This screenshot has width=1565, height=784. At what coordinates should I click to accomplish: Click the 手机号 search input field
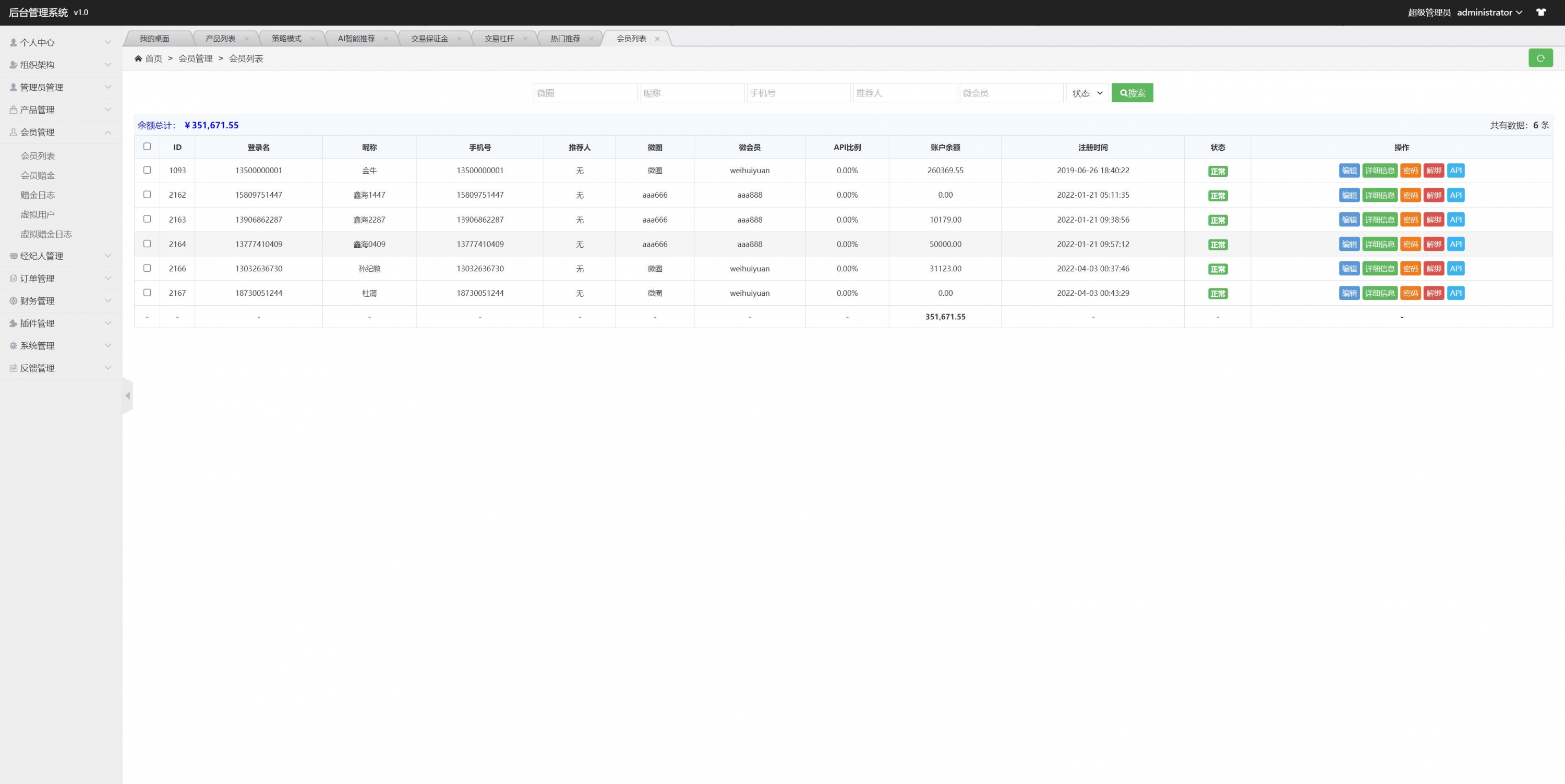(x=798, y=93)
